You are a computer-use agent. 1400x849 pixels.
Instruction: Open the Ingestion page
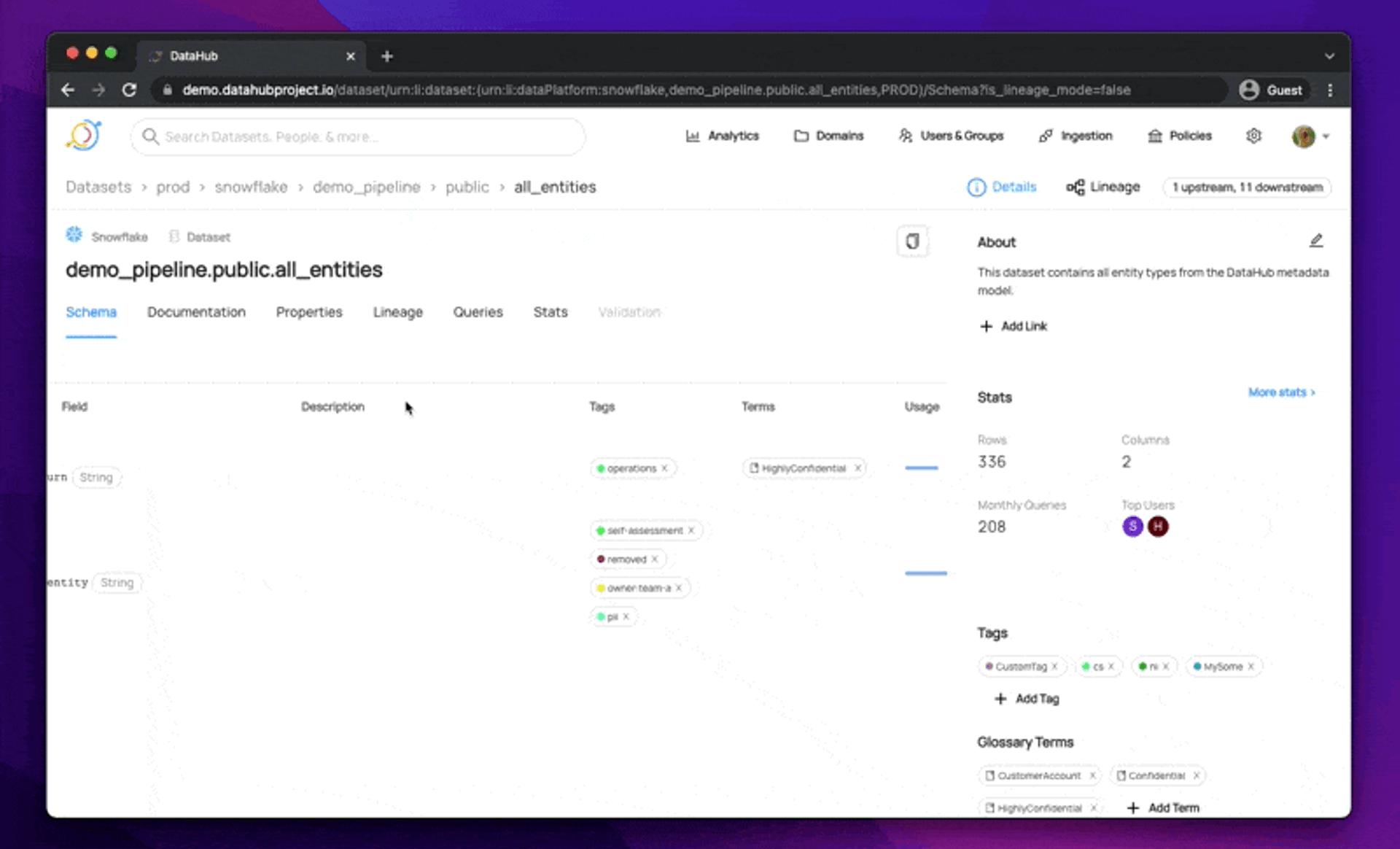pos(1076,136)
